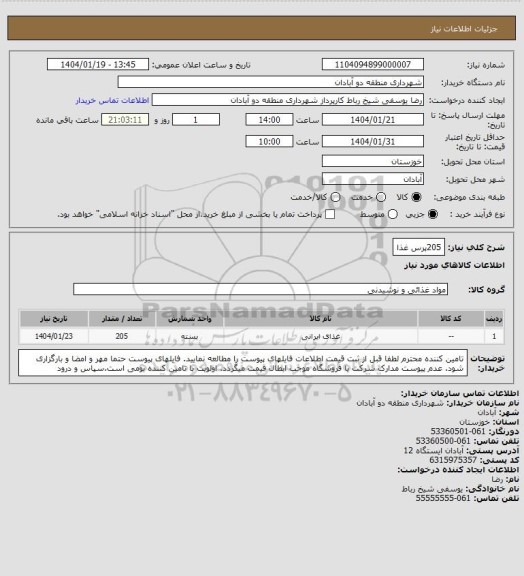Click the family name یوسفی شیخ رباط
The width and height of the screenshot is (524, 576).
[x=432, y=489]
